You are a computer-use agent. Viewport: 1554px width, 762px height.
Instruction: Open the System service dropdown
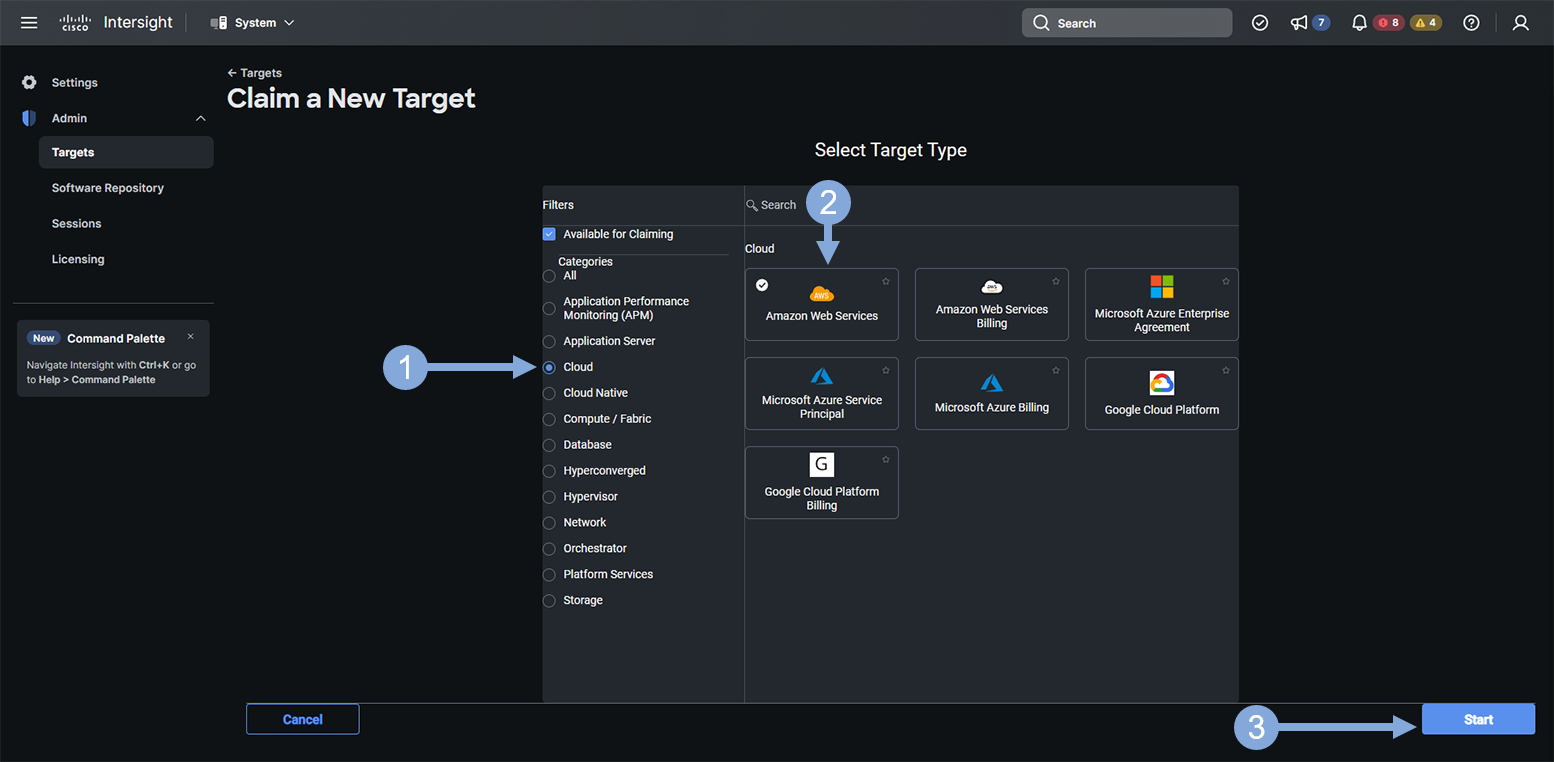[x=253, y=22]
